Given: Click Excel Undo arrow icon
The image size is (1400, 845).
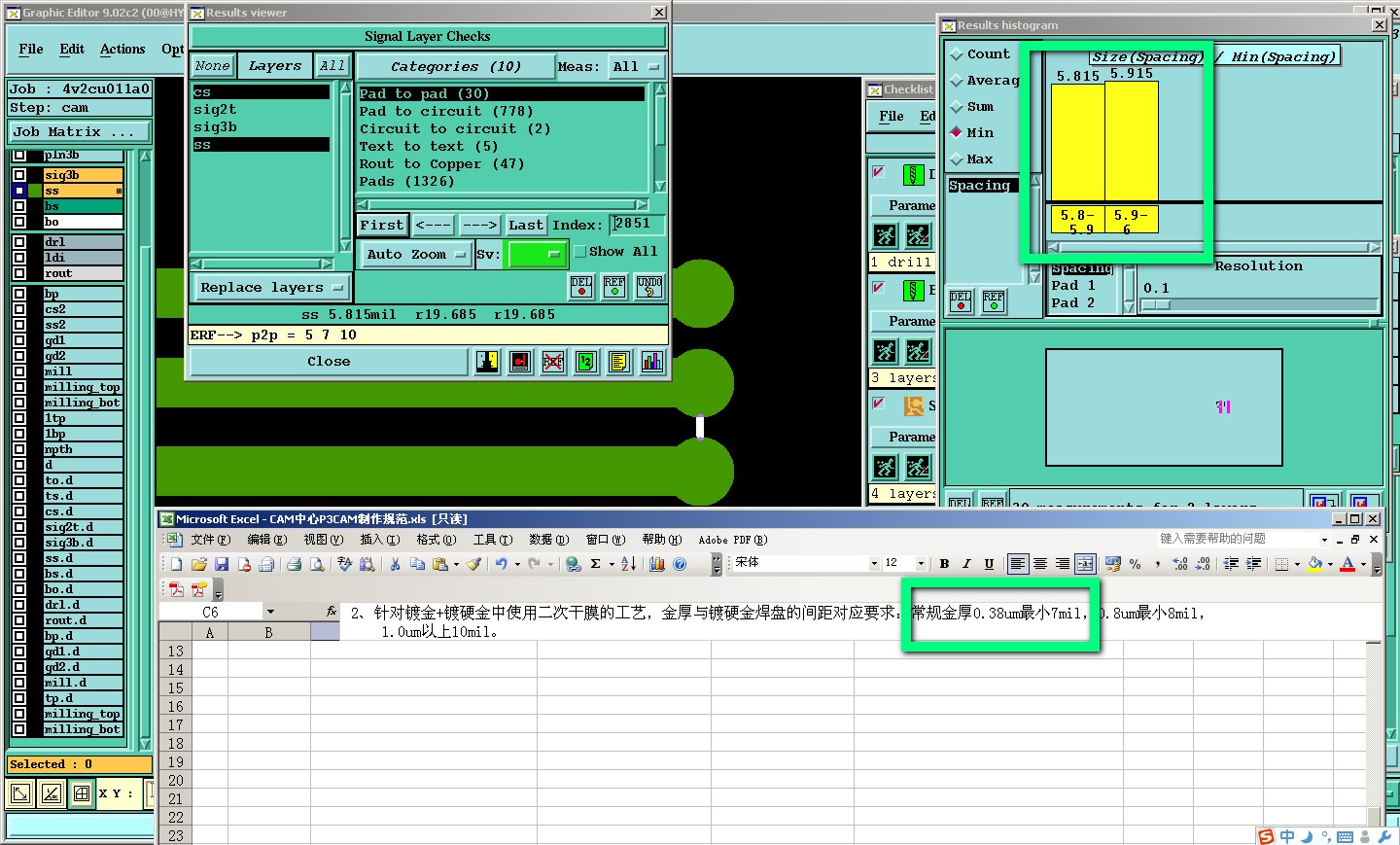Looking at the screenshot, I should coord(501,564).
